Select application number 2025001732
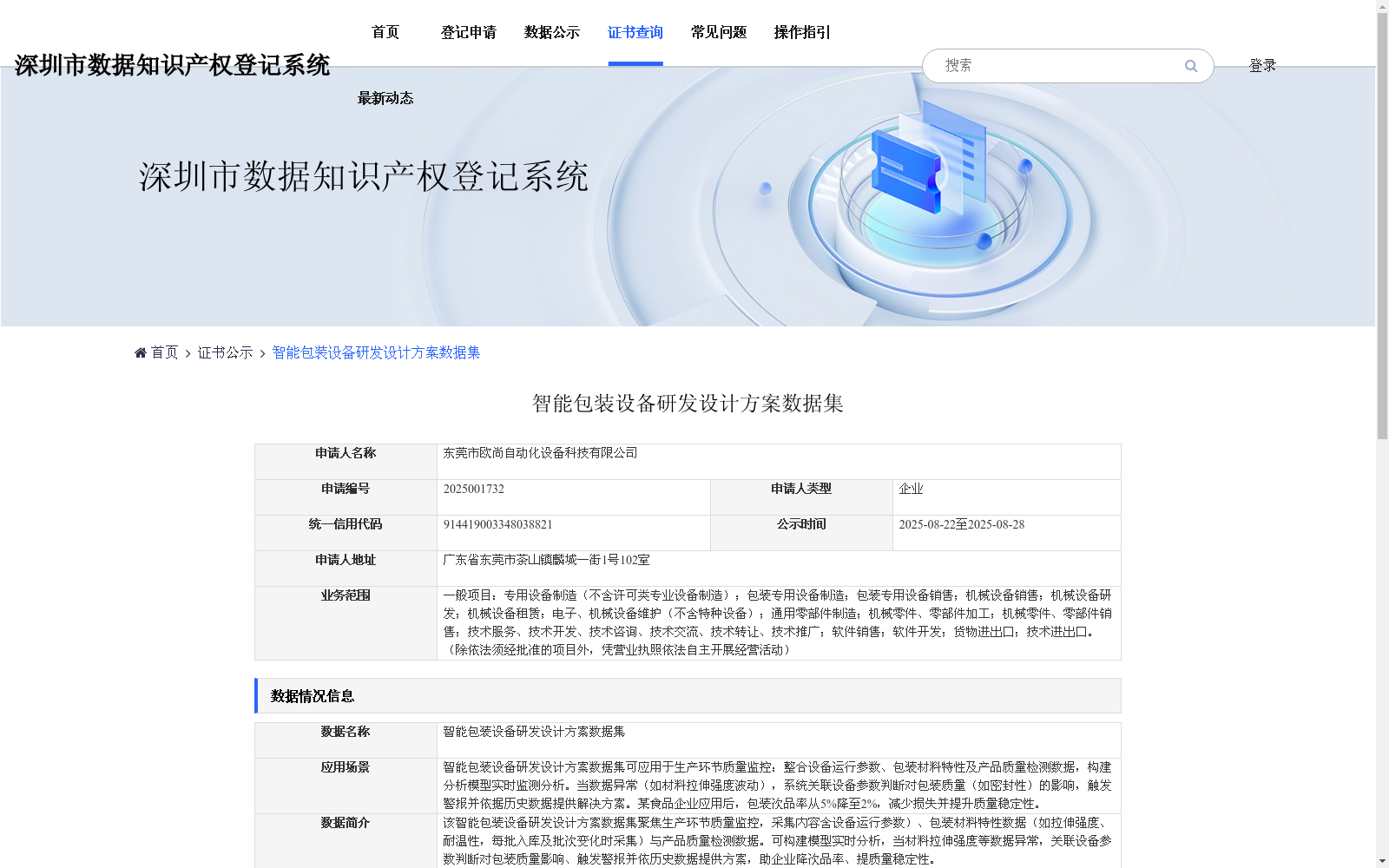Screen dimensions: 1389x868 [x=474, y=489]
